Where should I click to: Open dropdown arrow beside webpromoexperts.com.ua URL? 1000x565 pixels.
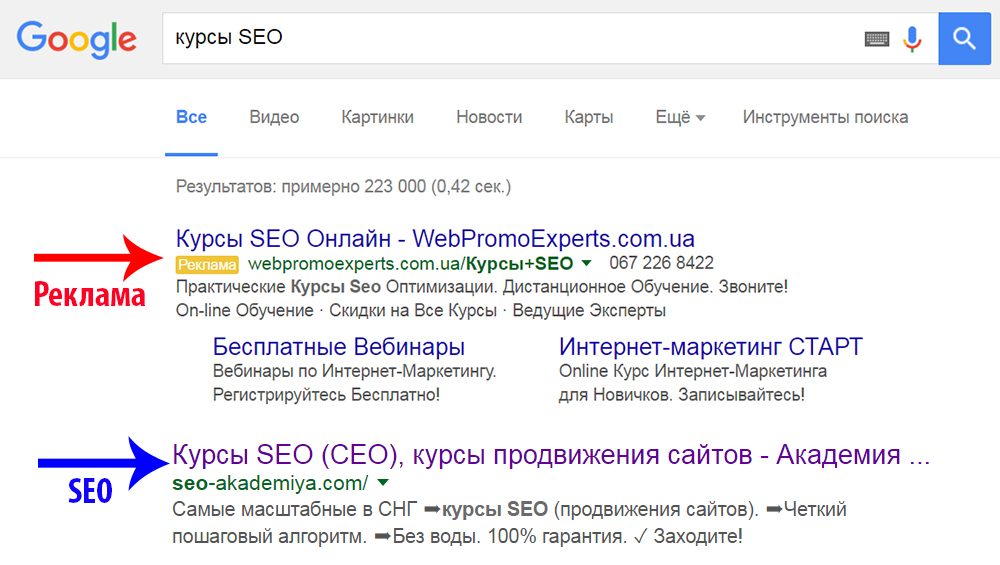click(587, 264)
